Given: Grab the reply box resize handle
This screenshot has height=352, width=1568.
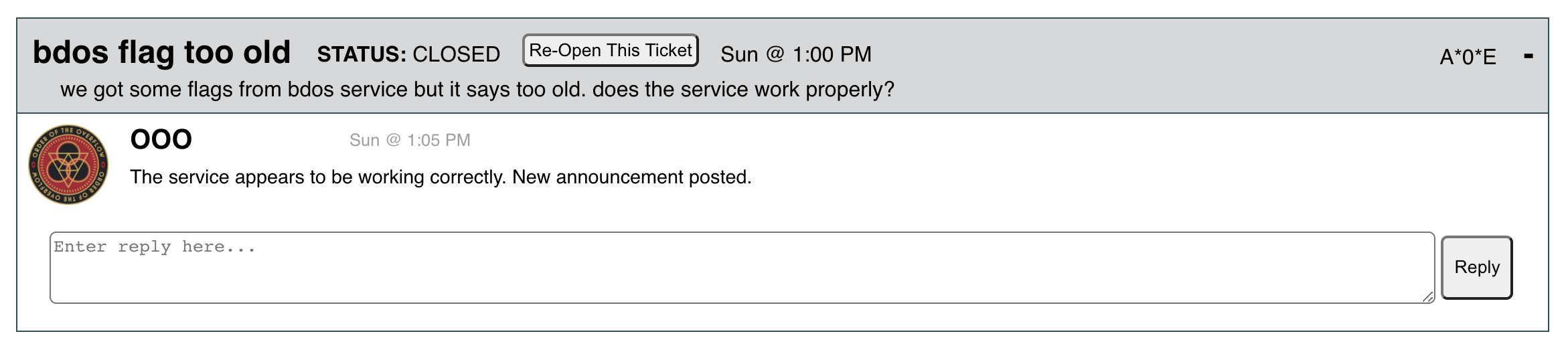Looking at the screenshot, I should click(x=1427, y=297).
